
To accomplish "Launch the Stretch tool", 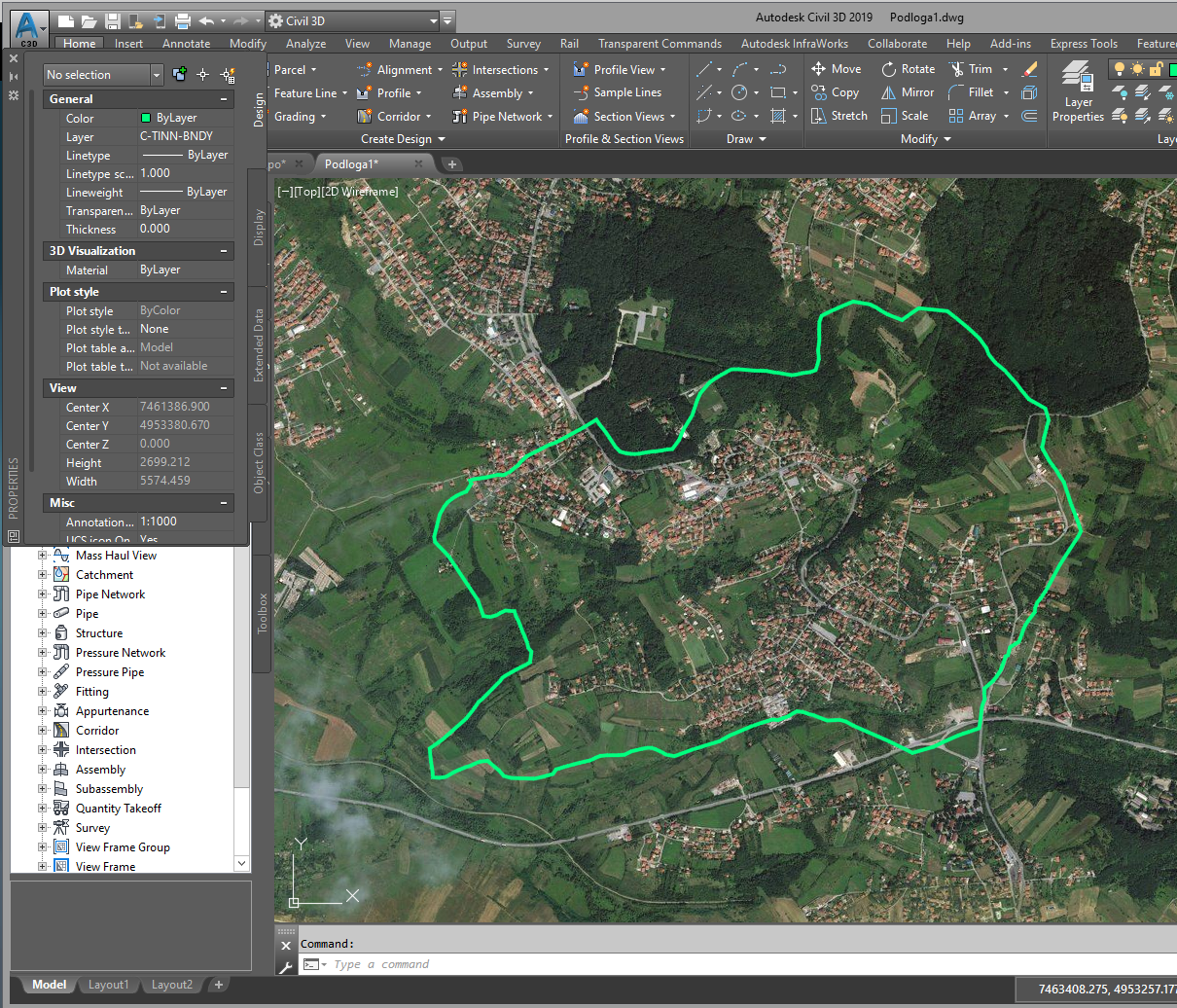I will pos(838,116).
